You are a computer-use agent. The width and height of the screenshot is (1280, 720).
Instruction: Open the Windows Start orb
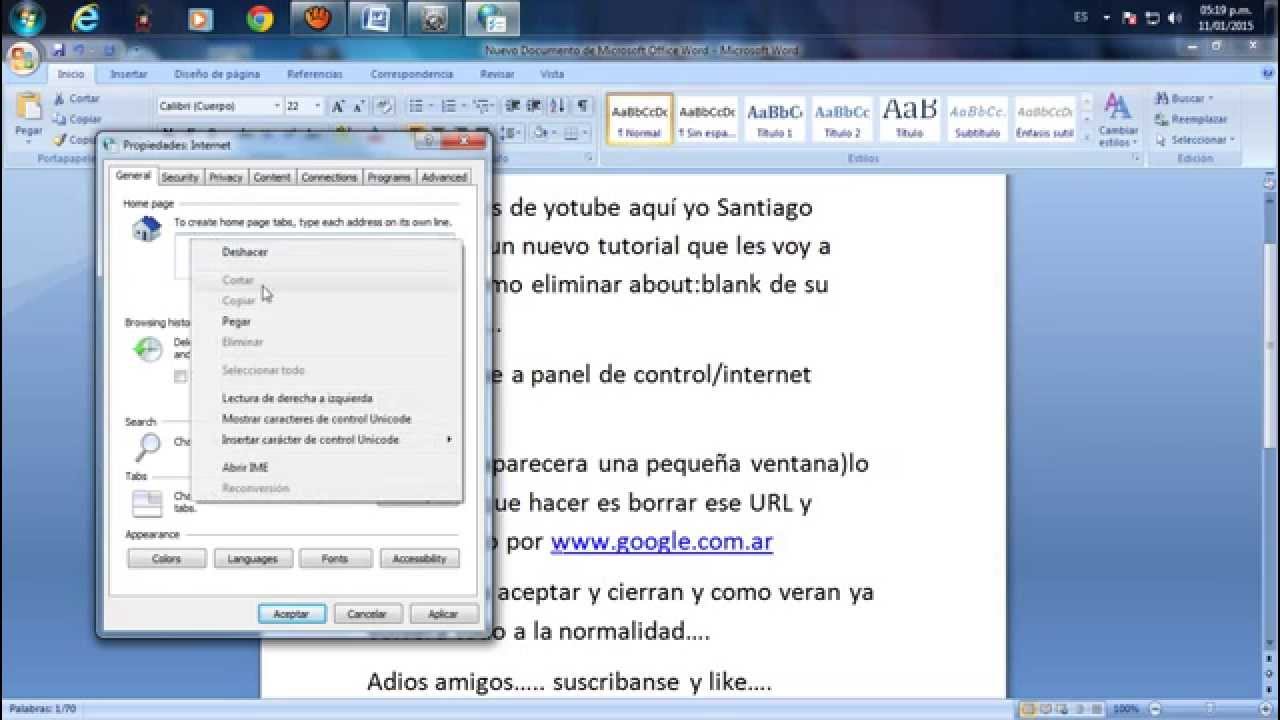coord(26,17)
